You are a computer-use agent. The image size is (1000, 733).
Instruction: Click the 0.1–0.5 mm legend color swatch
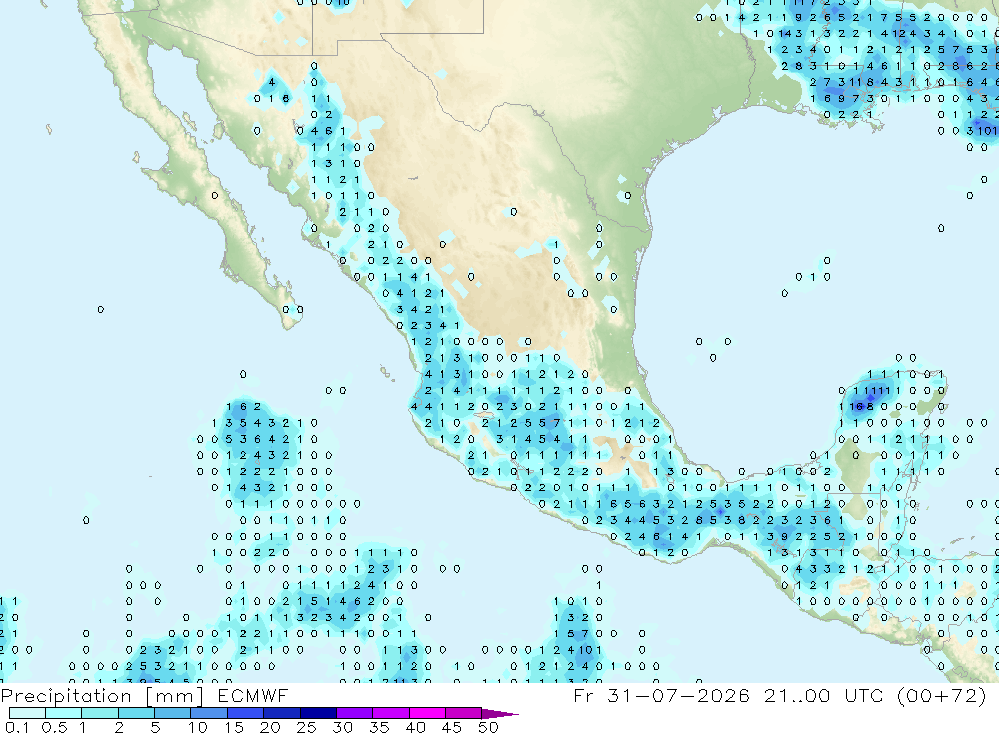(x=27, y=713)
